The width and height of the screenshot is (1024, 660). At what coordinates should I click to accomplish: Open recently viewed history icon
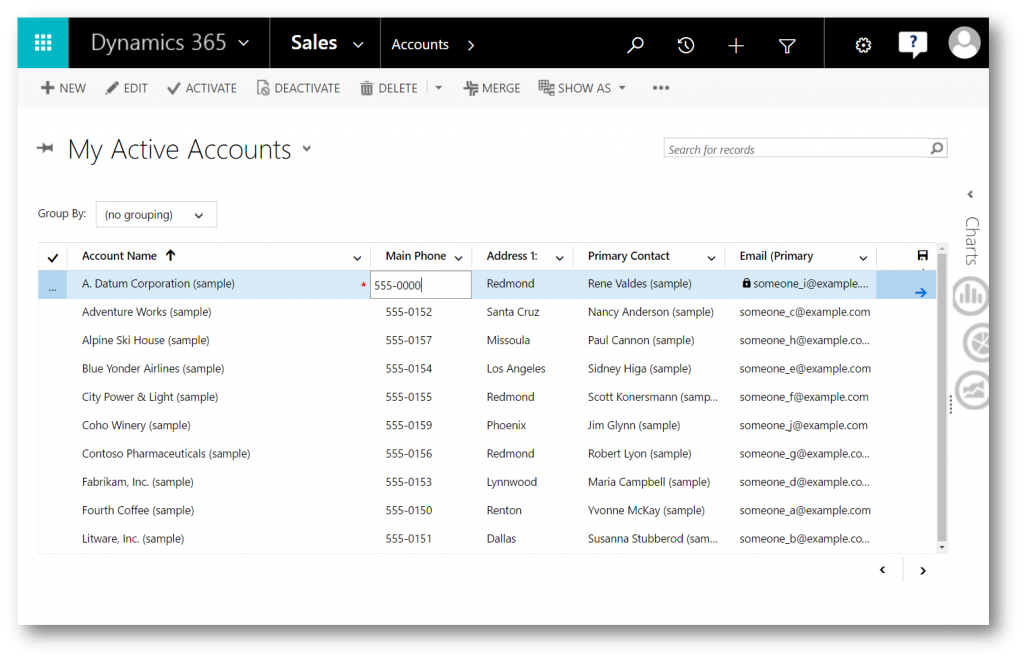click(x=685, y=45)
